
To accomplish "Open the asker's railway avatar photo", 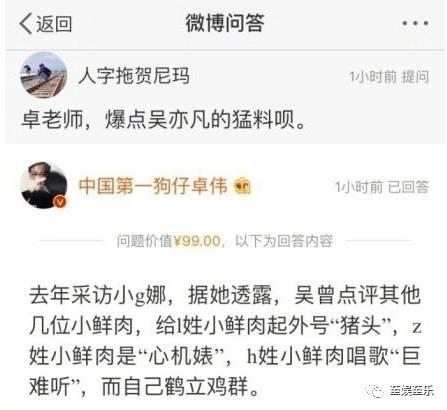I will point(44,75).
